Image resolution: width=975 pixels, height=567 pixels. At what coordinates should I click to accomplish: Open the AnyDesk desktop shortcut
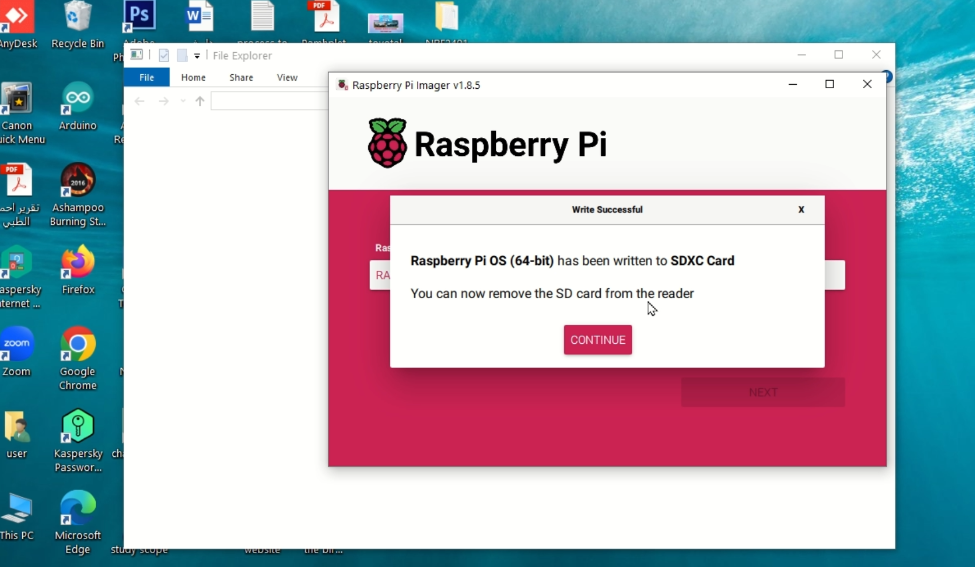[17, 25]
